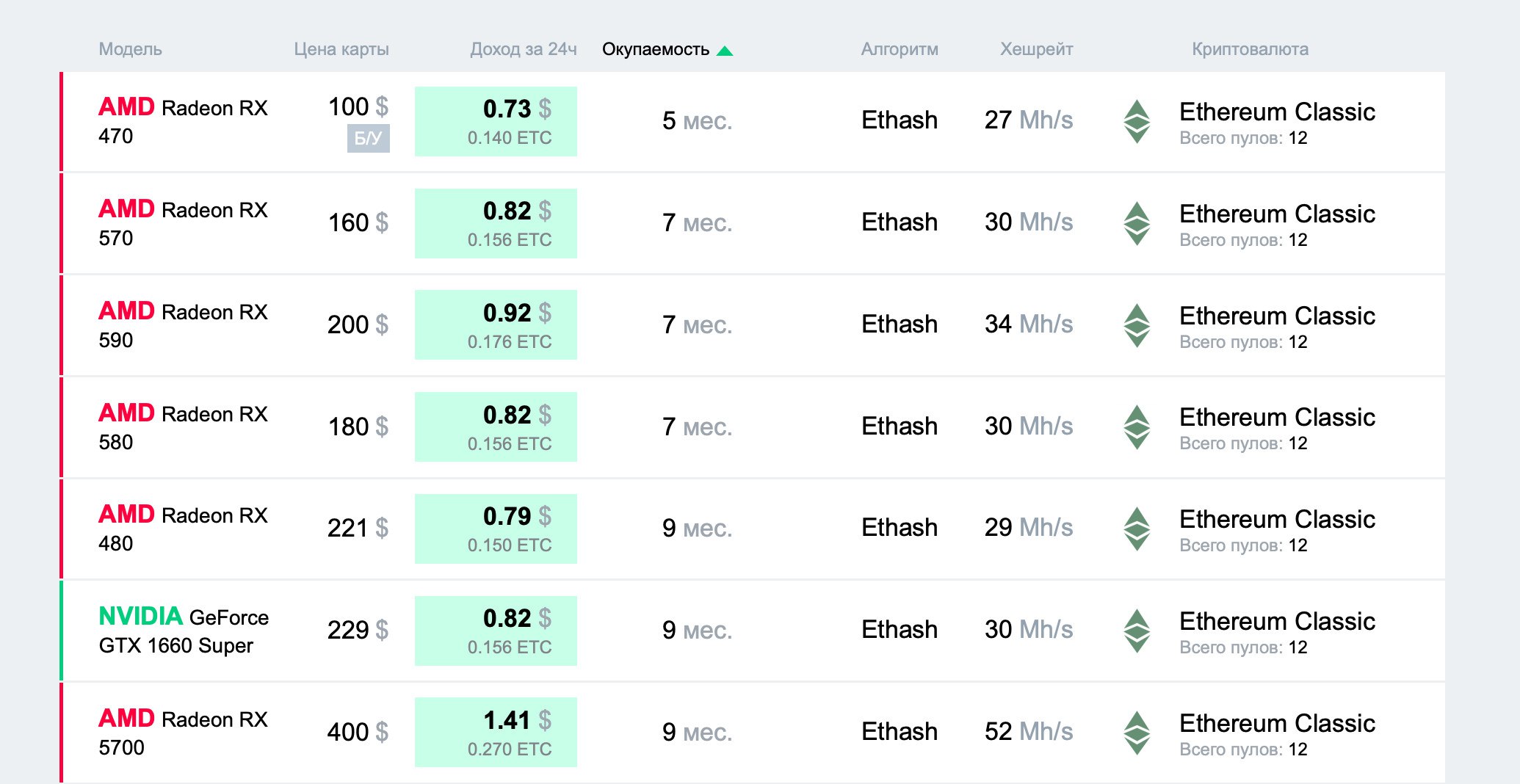Click the green 1.41 $ income cell

[x=496, y=732]
